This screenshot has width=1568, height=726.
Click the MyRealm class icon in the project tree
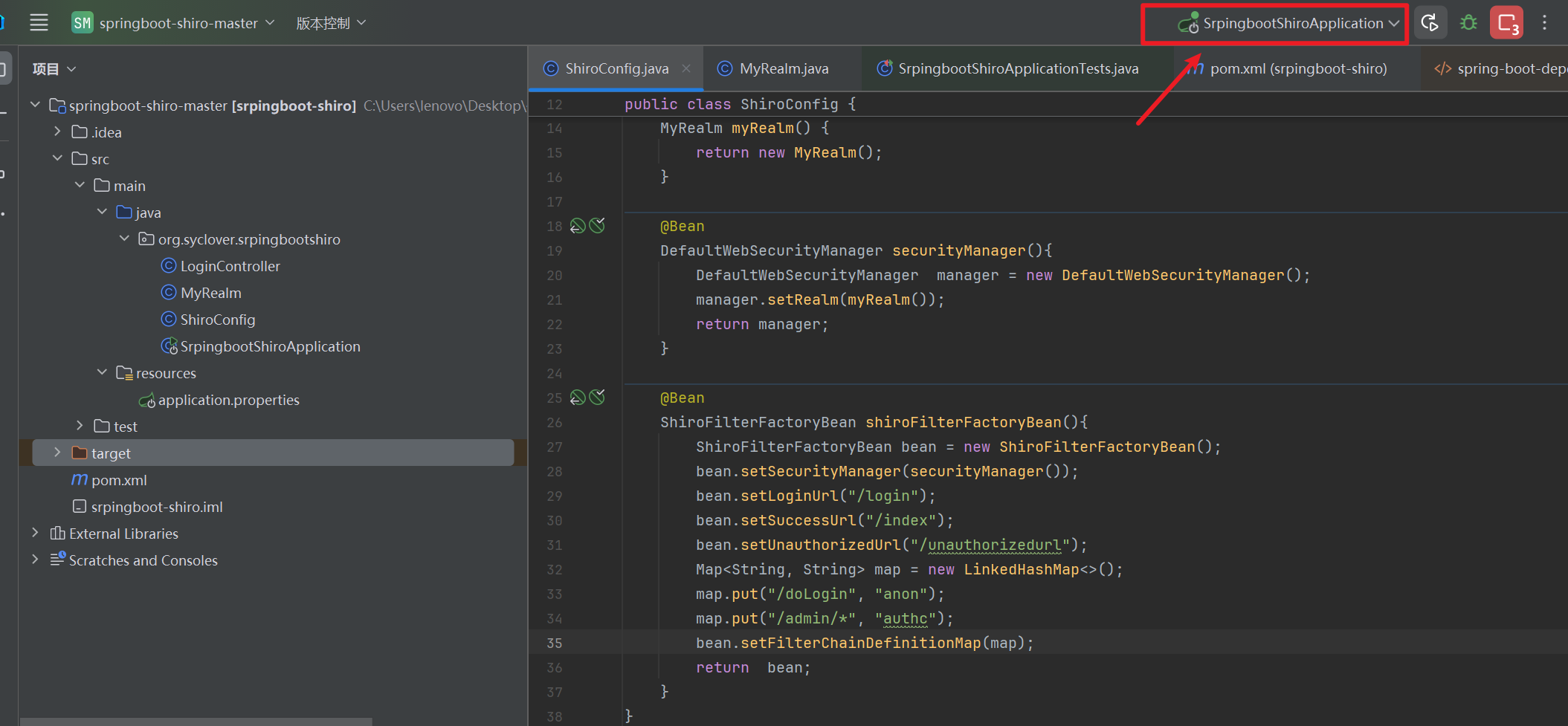click(x=169, y=293)
